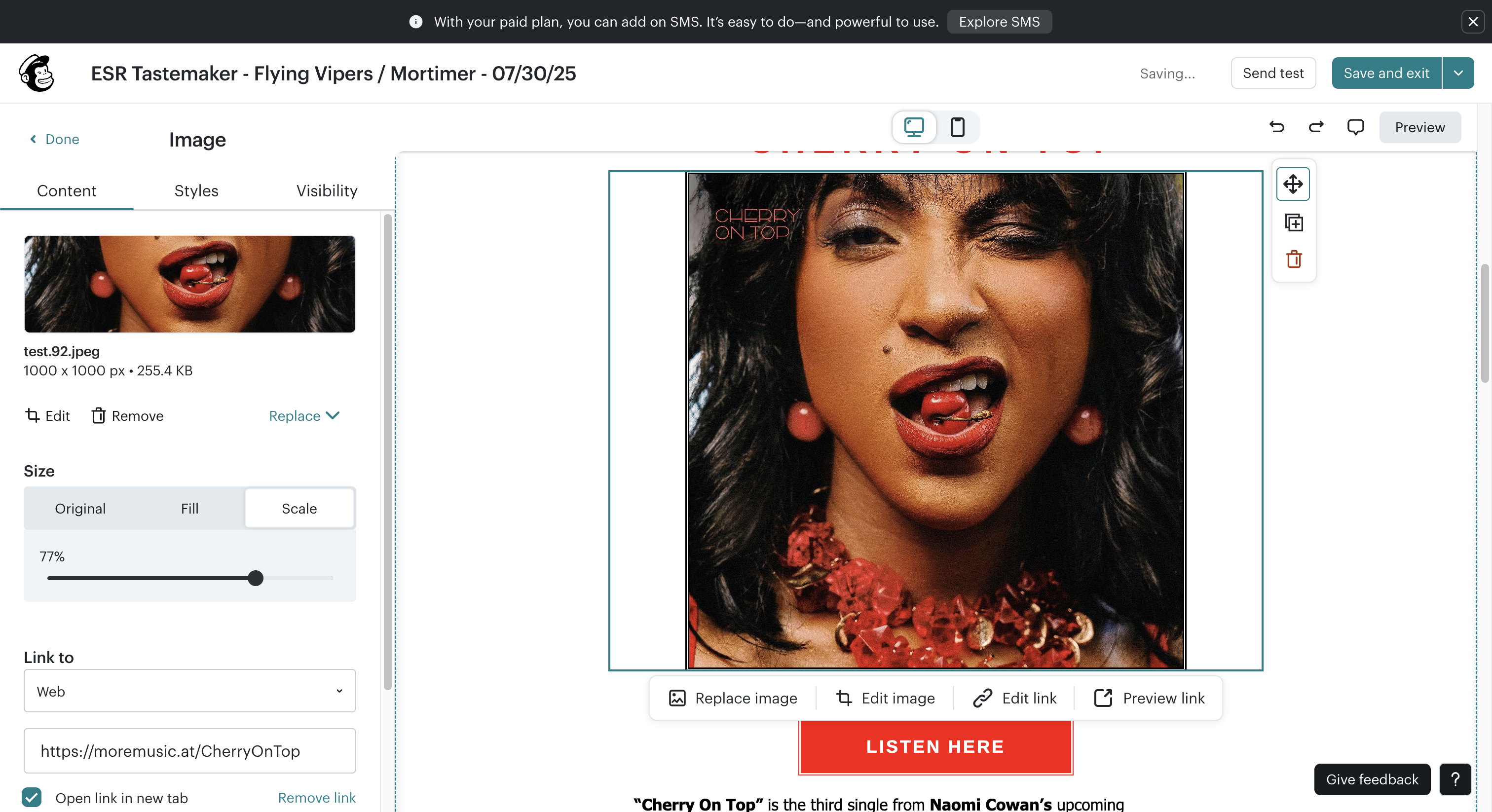
Task: Expand the Replace dropdown
Action: pyautogui.click(x=304, y=415)
